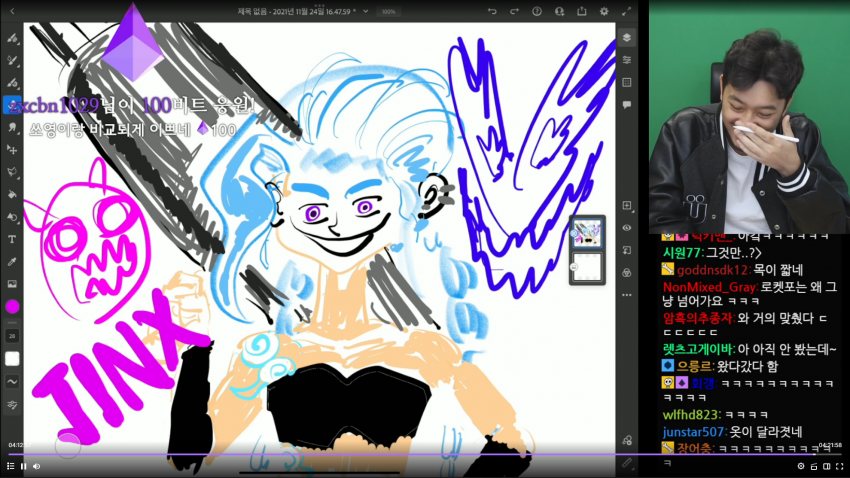
Task: Select the pixel brush tool
Action: pyautogui.click(x=12, y=38)
